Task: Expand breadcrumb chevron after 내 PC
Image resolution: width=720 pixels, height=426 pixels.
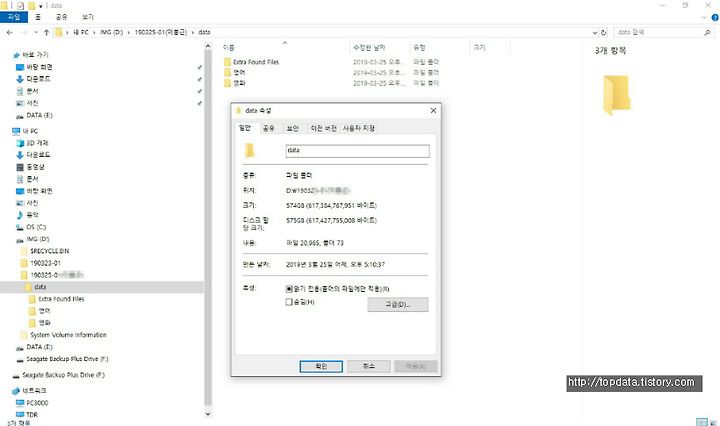Action: coord(94,33)
